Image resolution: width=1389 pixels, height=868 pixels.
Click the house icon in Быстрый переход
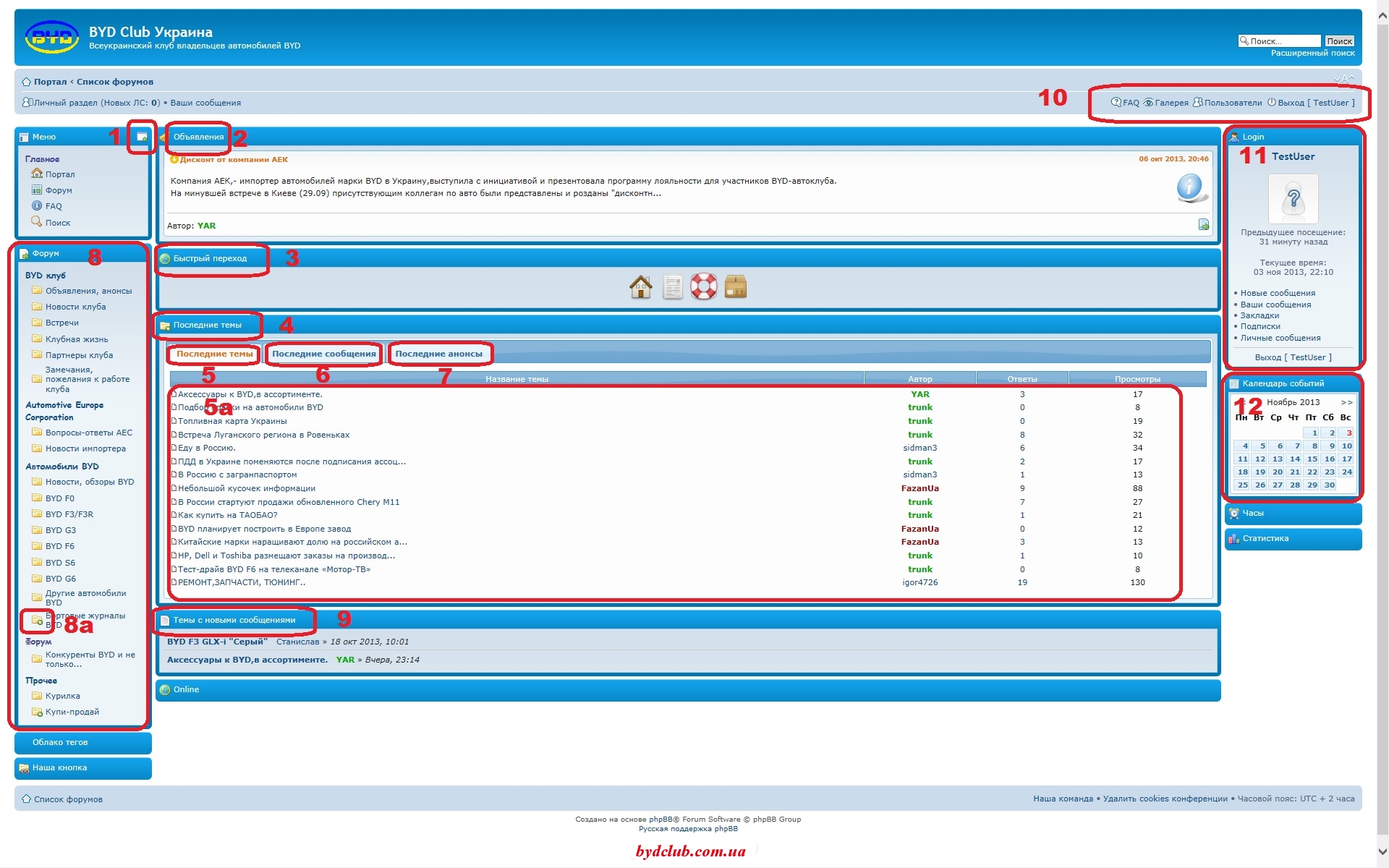tap(640, 287)
